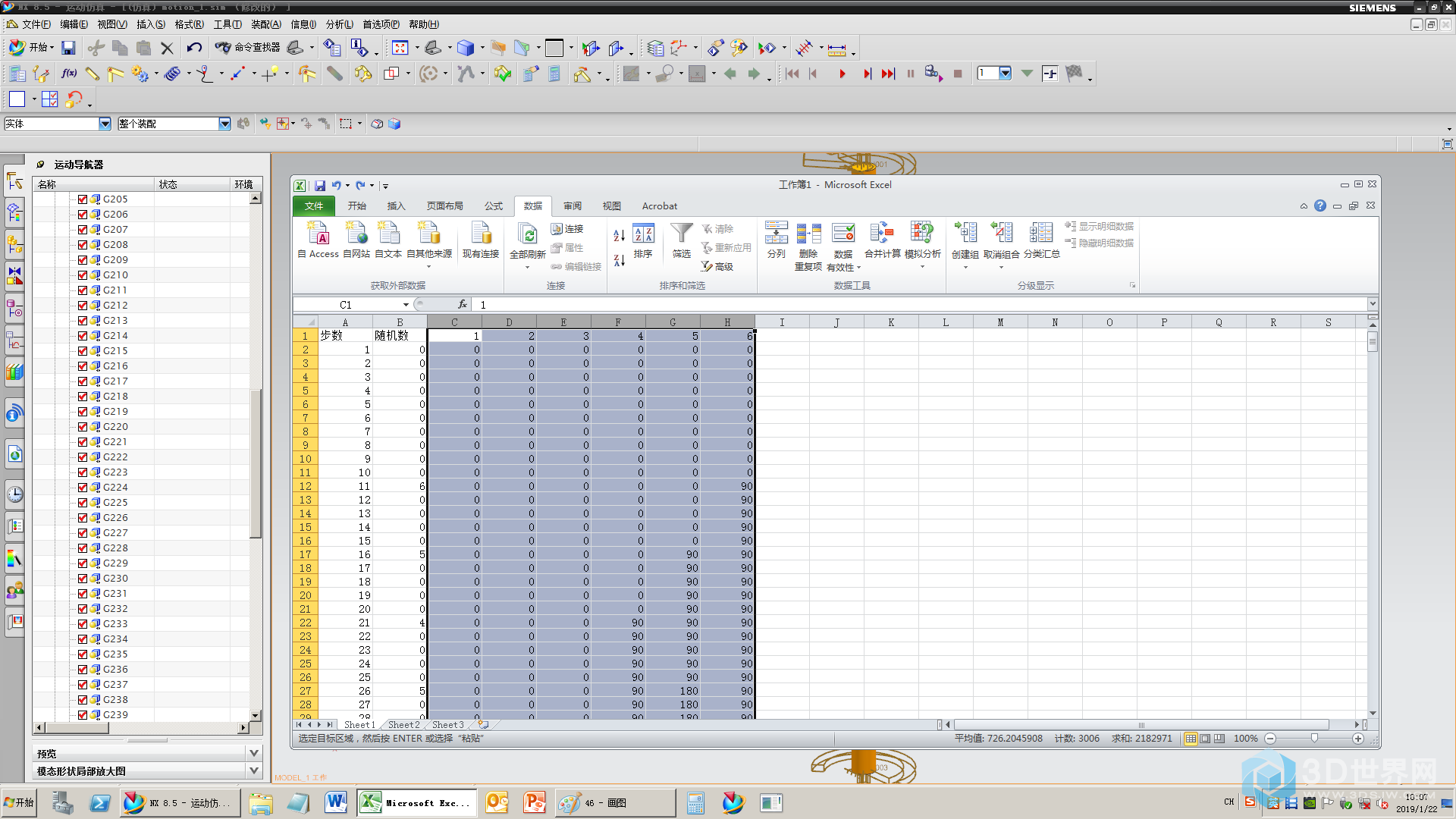
Task: Click Excel zoom slider handle
Action: [x=1314, y=739]
